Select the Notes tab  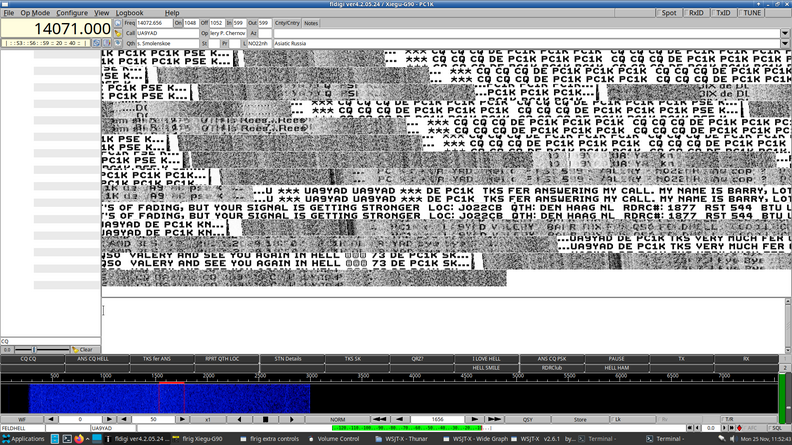click(311, 23)
